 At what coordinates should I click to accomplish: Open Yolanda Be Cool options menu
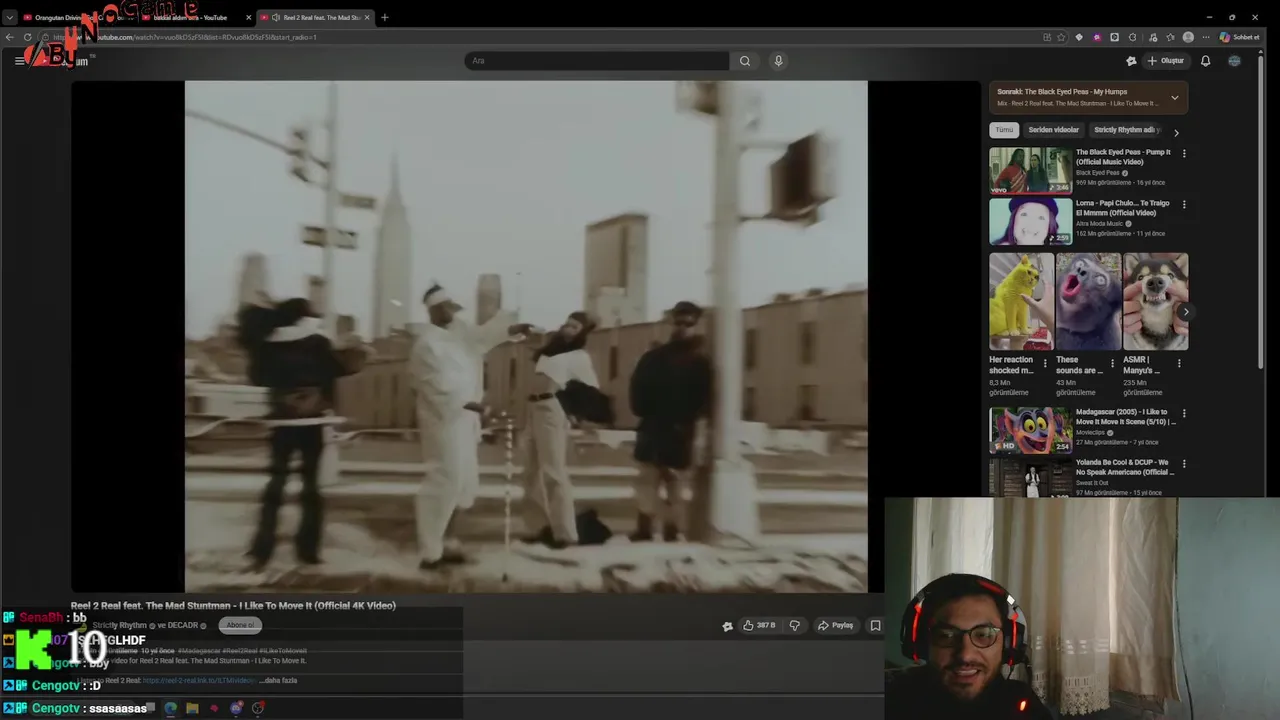pyautogui.click(x=1184, y=464)
